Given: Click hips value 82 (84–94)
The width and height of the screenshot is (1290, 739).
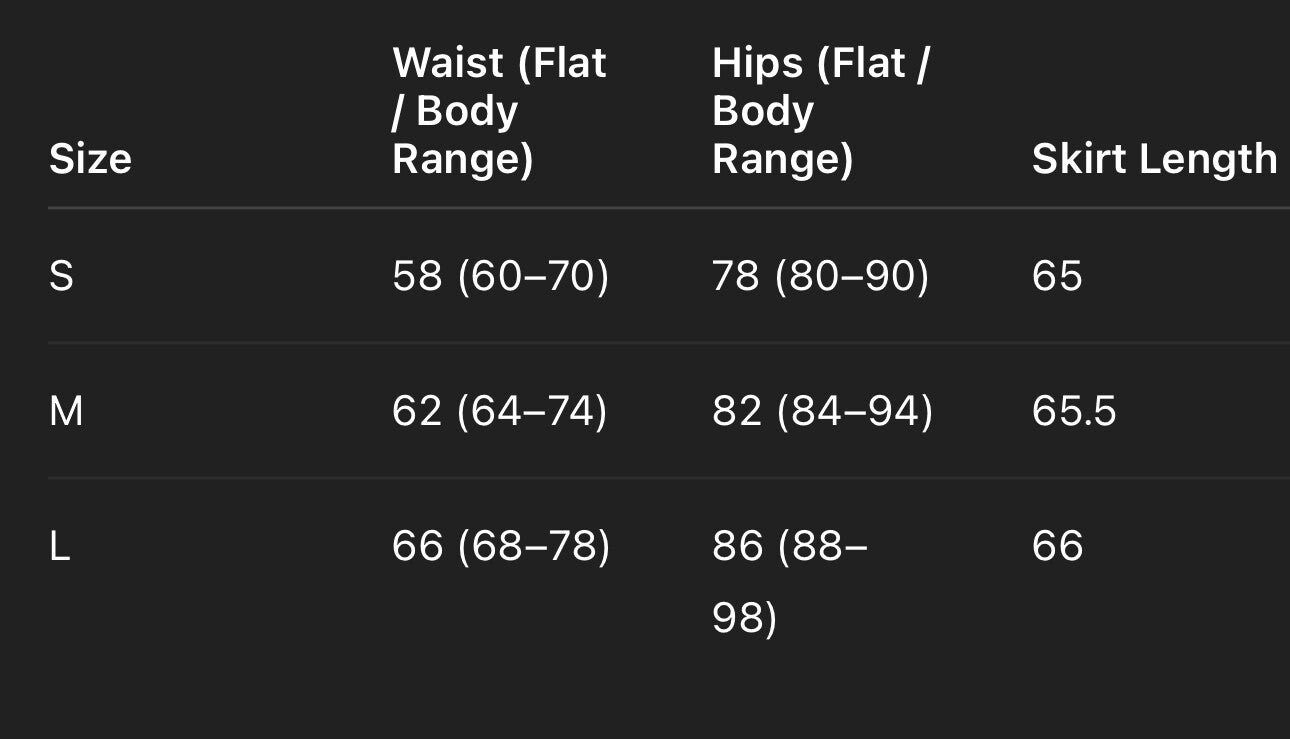Looking at the screenshot, I should point(822,411).
